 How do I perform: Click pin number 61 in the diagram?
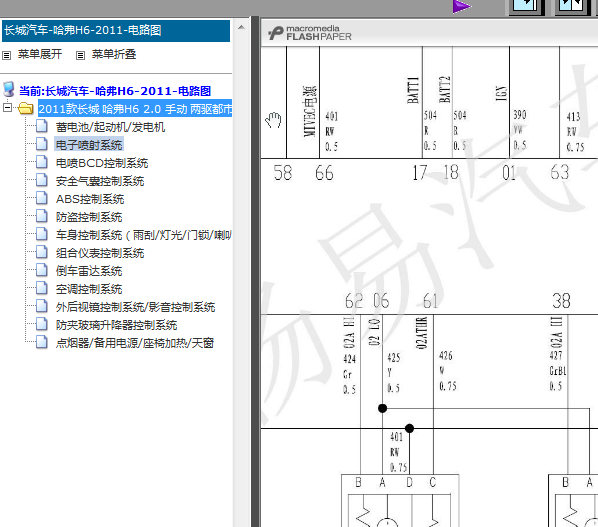(x=431, y=301)
